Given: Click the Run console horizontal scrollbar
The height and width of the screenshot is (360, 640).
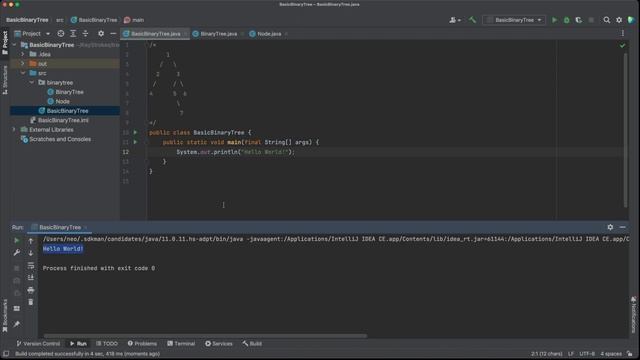Looking at the screenshot, I should [205, 336].
